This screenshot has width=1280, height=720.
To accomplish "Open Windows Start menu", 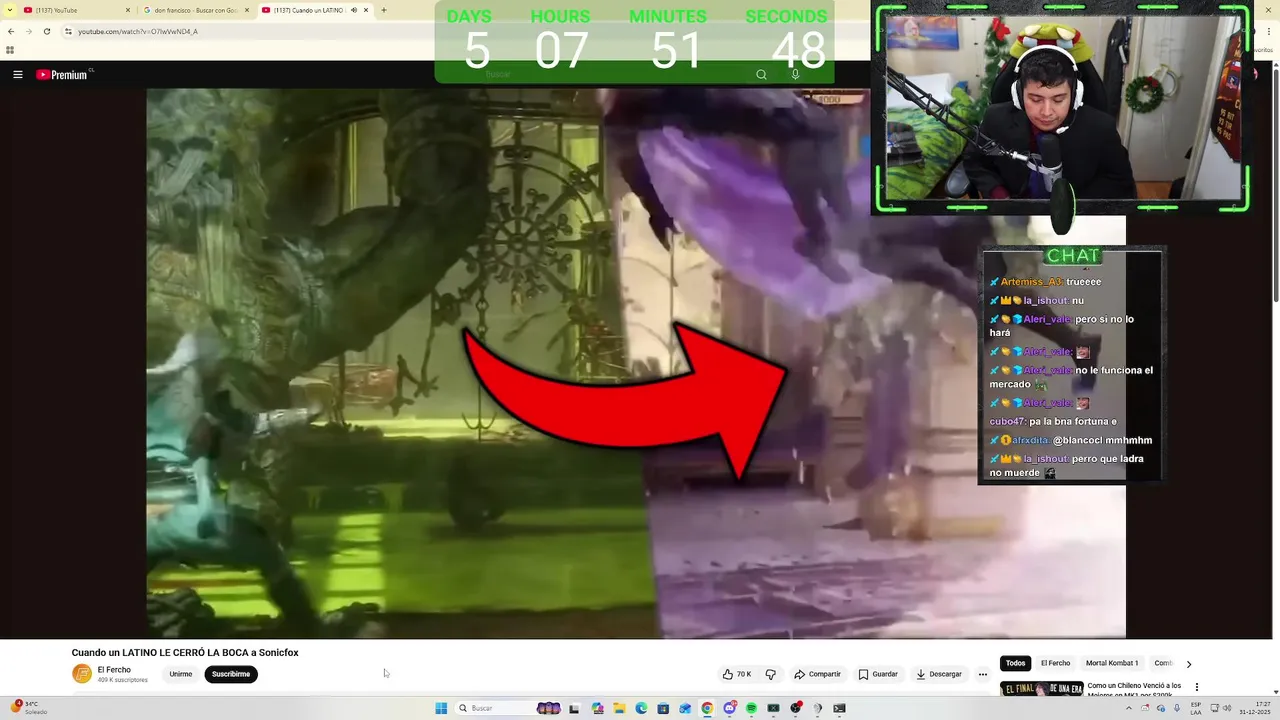I will [x=441, y=708].
